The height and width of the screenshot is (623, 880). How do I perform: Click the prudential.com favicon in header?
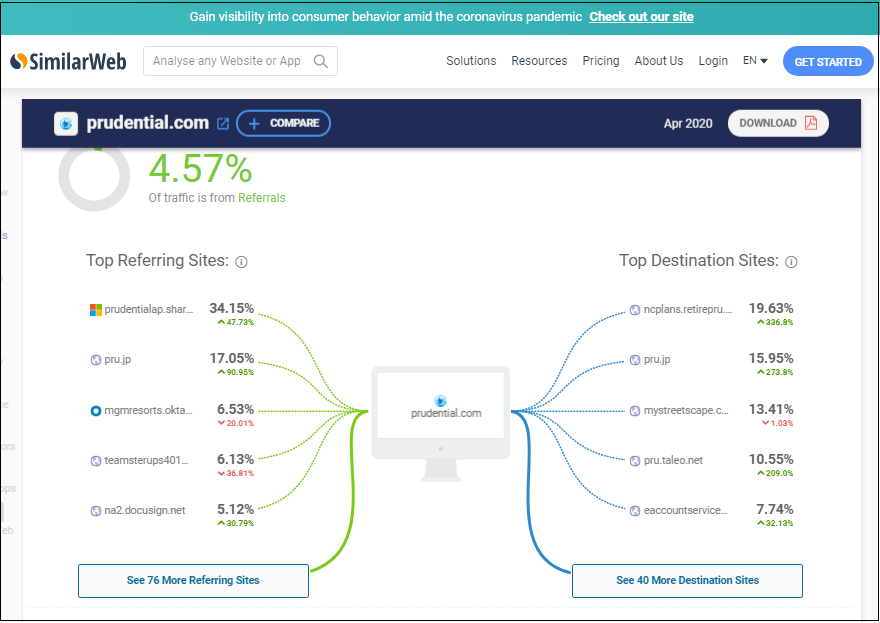tap(66, 123)
